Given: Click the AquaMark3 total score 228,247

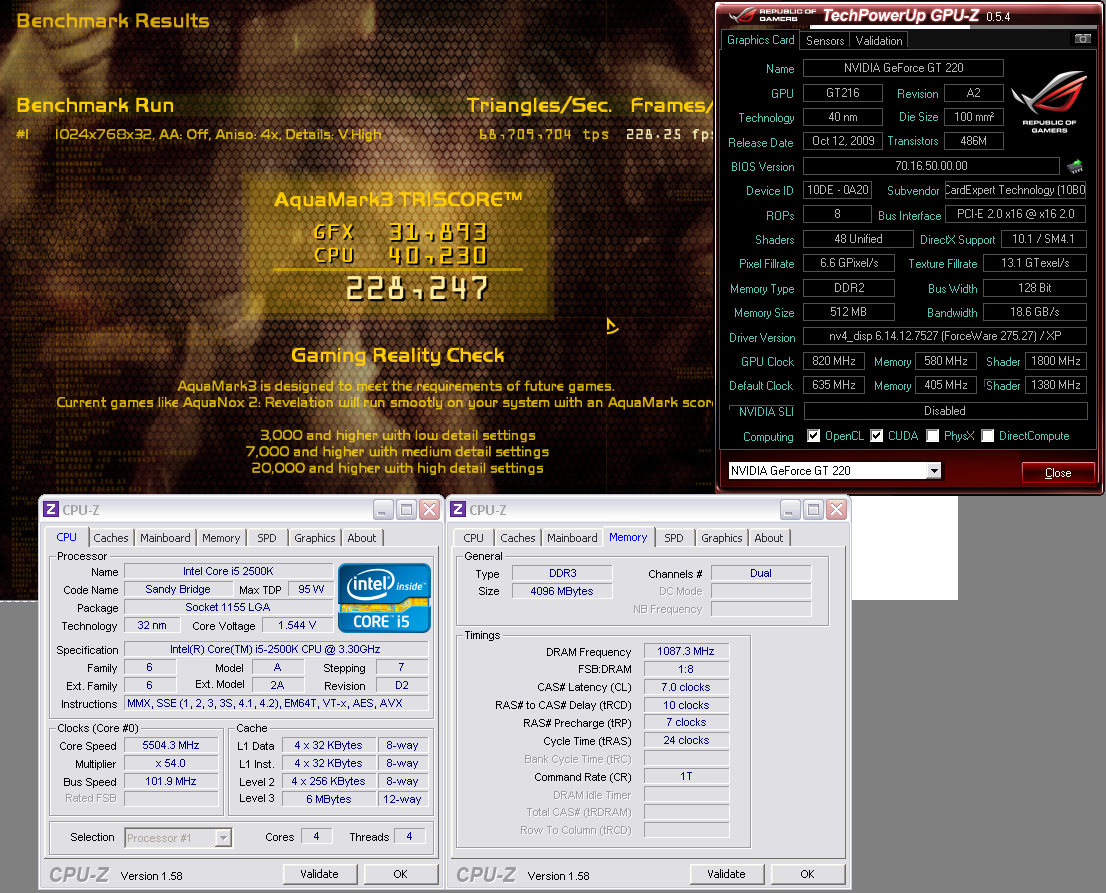Looking at the screenshot, I should pyautogui.click(x=417, y=288).
